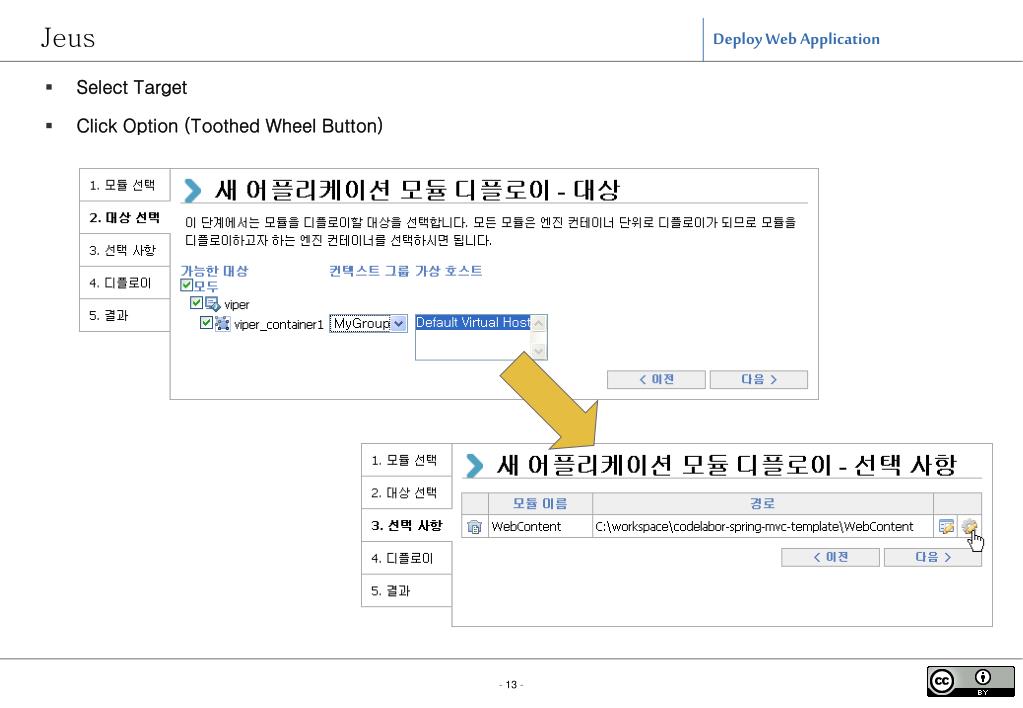
Task: Click the WebContent module name cell
Action: point(540,527)
